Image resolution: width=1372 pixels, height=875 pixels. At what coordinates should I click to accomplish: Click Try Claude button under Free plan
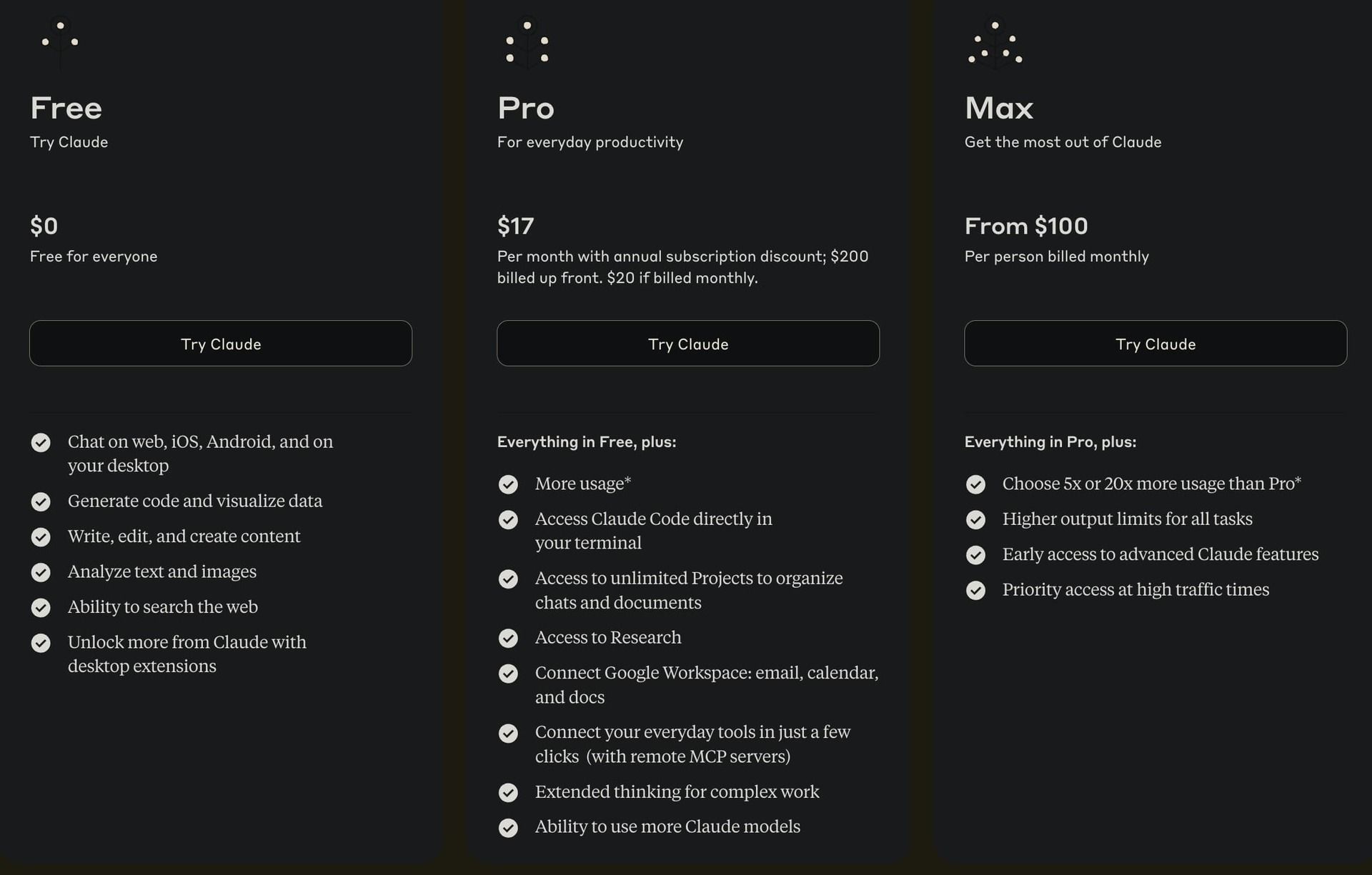click(x=221, y=344)
